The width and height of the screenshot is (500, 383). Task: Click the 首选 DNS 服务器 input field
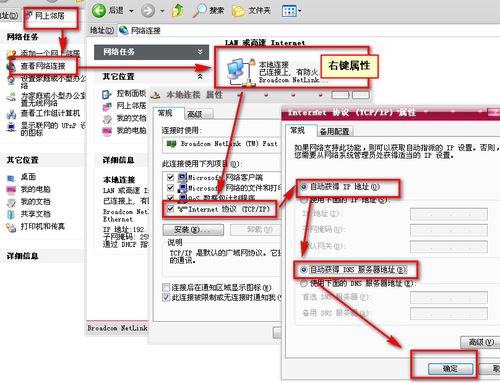tap(449, 298)
